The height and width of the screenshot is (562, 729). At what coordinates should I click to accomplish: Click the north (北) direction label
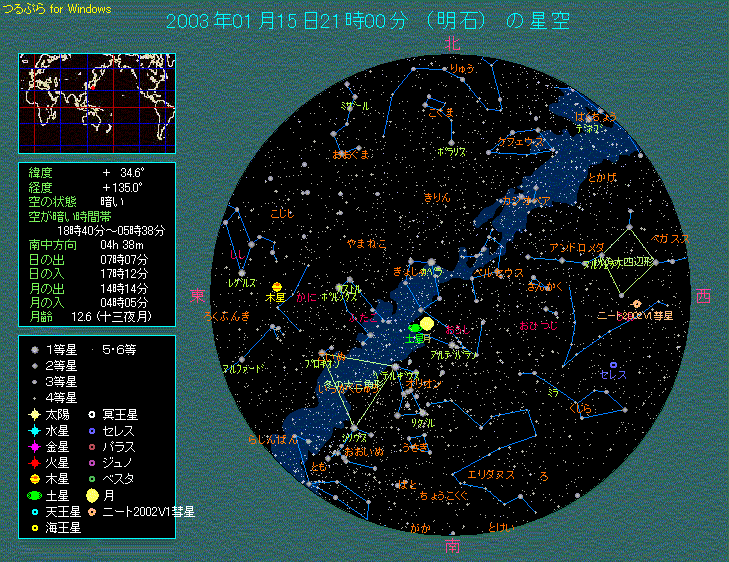[452, 43]
